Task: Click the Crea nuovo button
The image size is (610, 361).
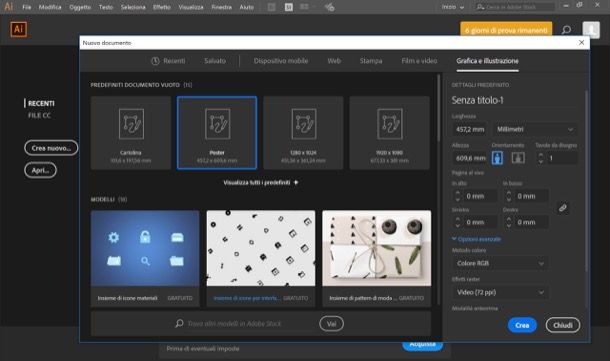Action: (x=51, y=148)
